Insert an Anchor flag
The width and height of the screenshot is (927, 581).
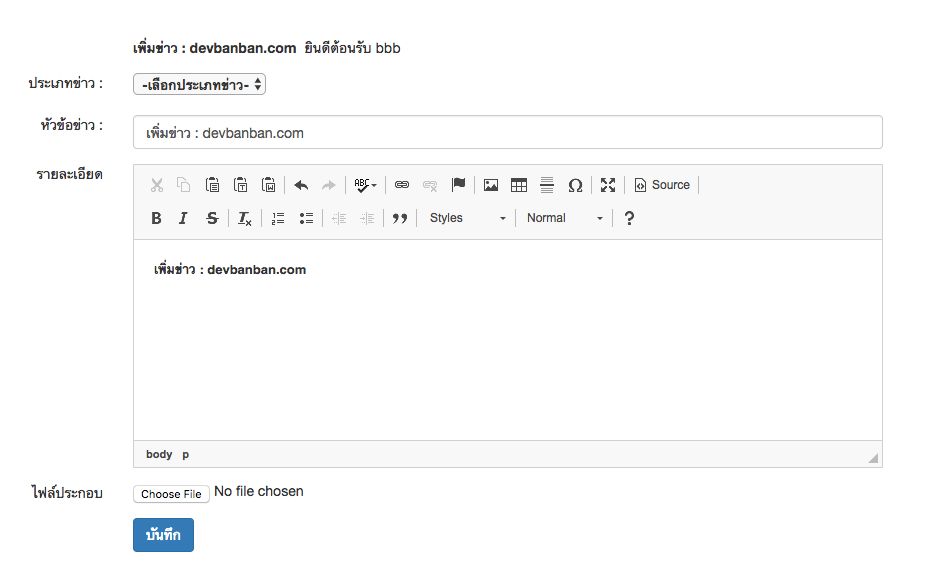pos(458,185)
